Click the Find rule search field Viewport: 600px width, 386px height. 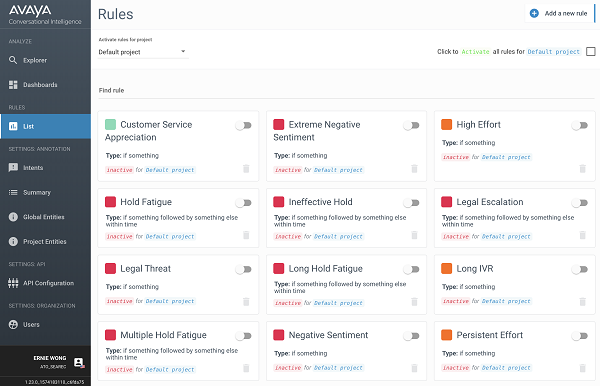(x=346, y=91)
